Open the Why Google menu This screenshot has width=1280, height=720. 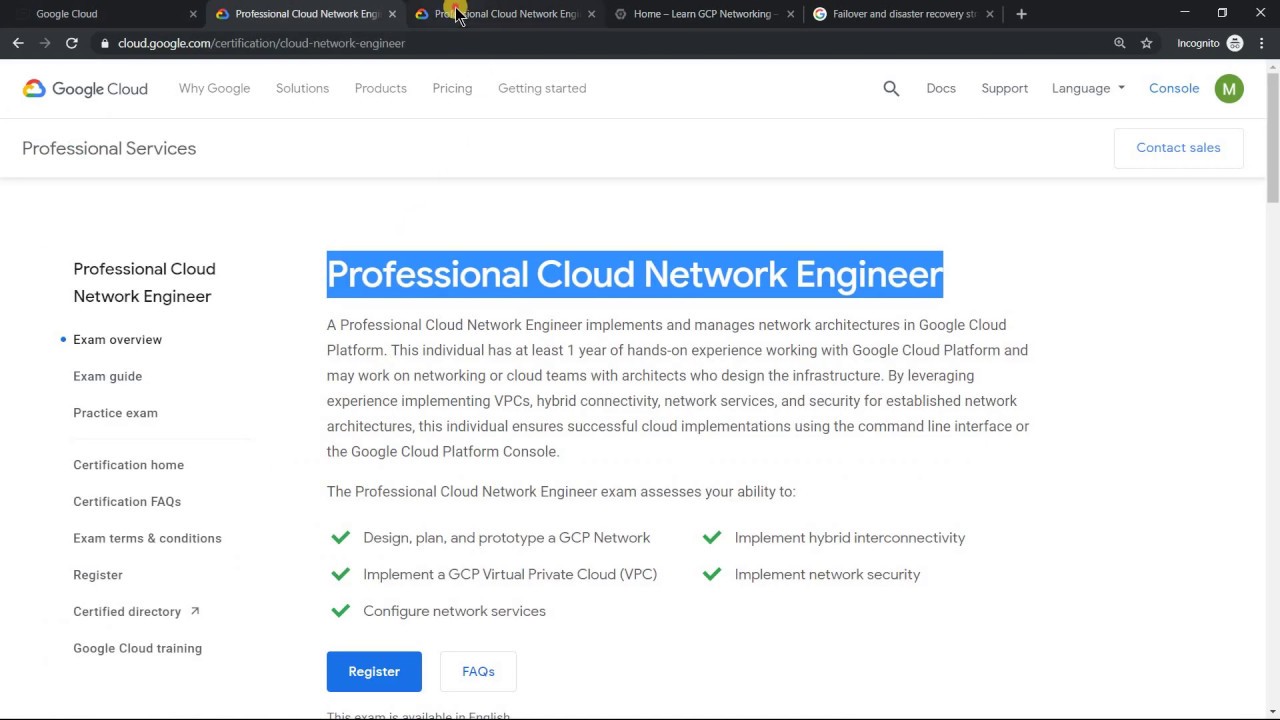214,88
